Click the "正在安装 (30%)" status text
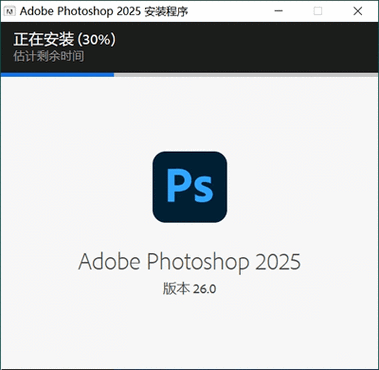 [65, 40]
